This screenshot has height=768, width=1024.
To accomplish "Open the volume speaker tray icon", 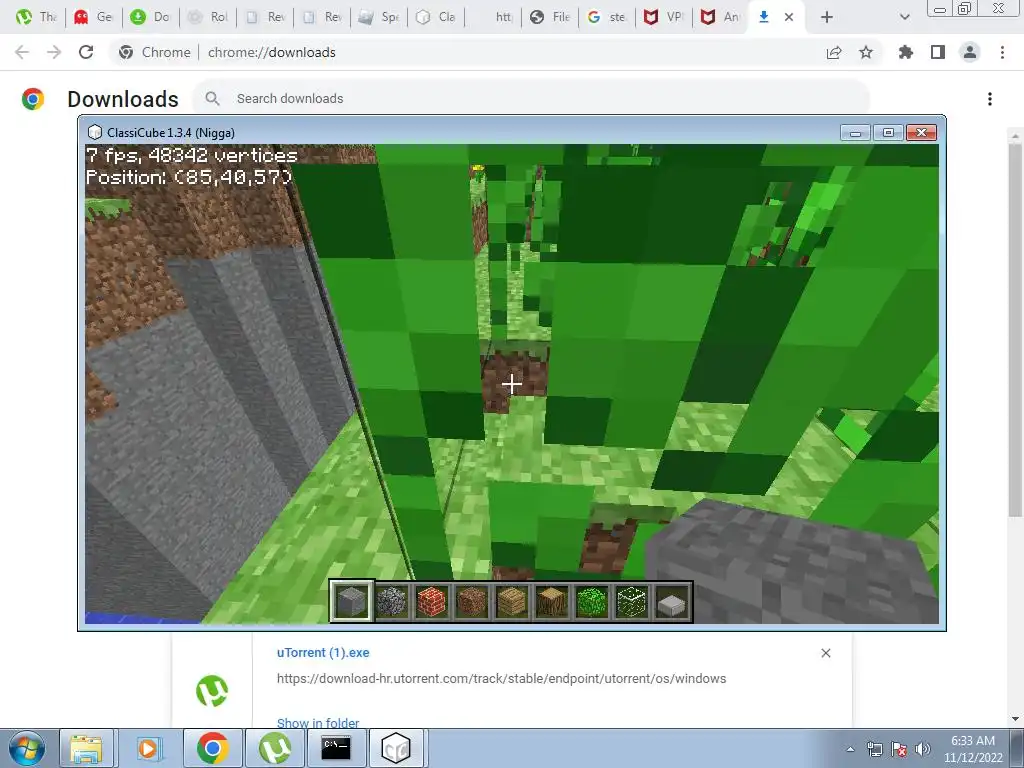I will pyautogui.click(x=923, y=750).
